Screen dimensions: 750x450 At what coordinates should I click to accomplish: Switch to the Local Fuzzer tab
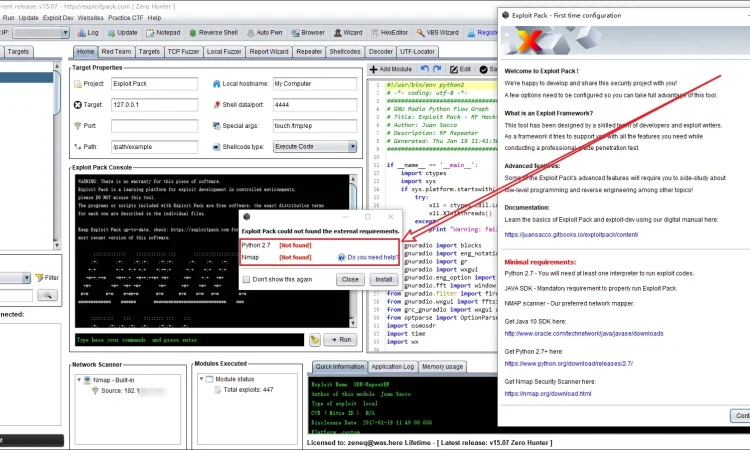point(224,52)
